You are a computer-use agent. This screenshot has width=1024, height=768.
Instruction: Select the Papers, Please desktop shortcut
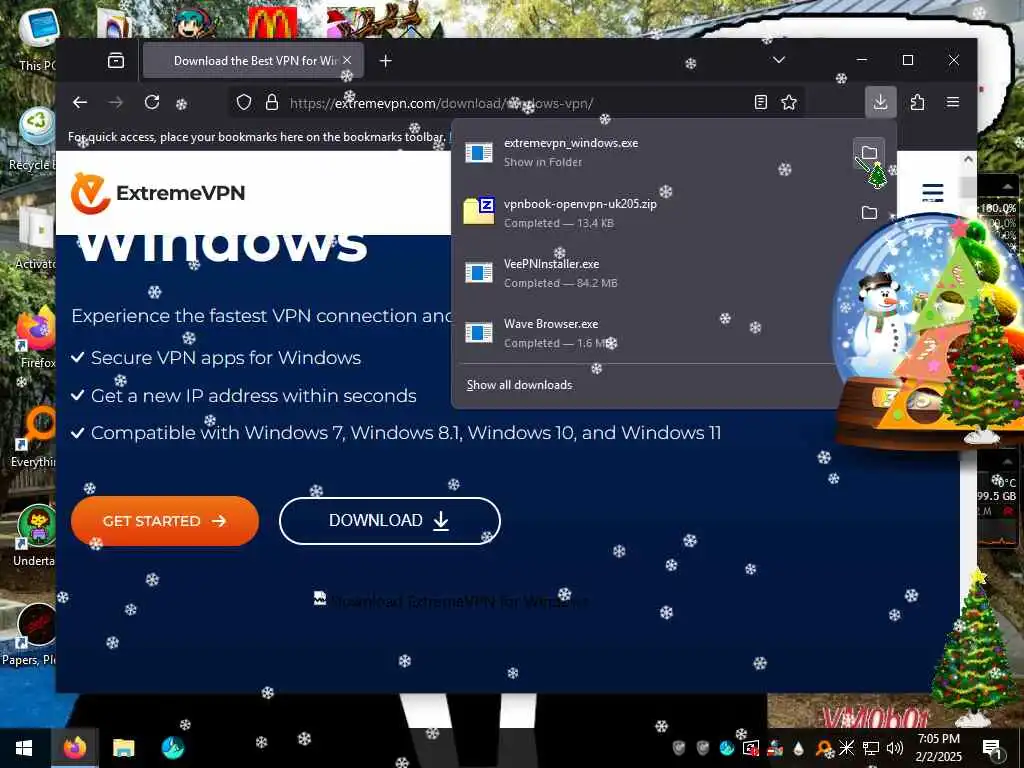tap(29, 635)
